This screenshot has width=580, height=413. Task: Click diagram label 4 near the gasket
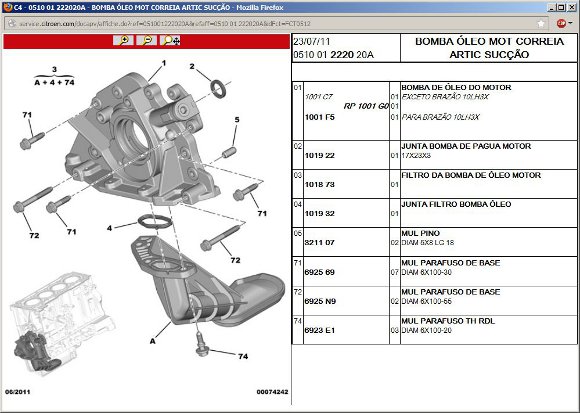click(x=109, y=228)
